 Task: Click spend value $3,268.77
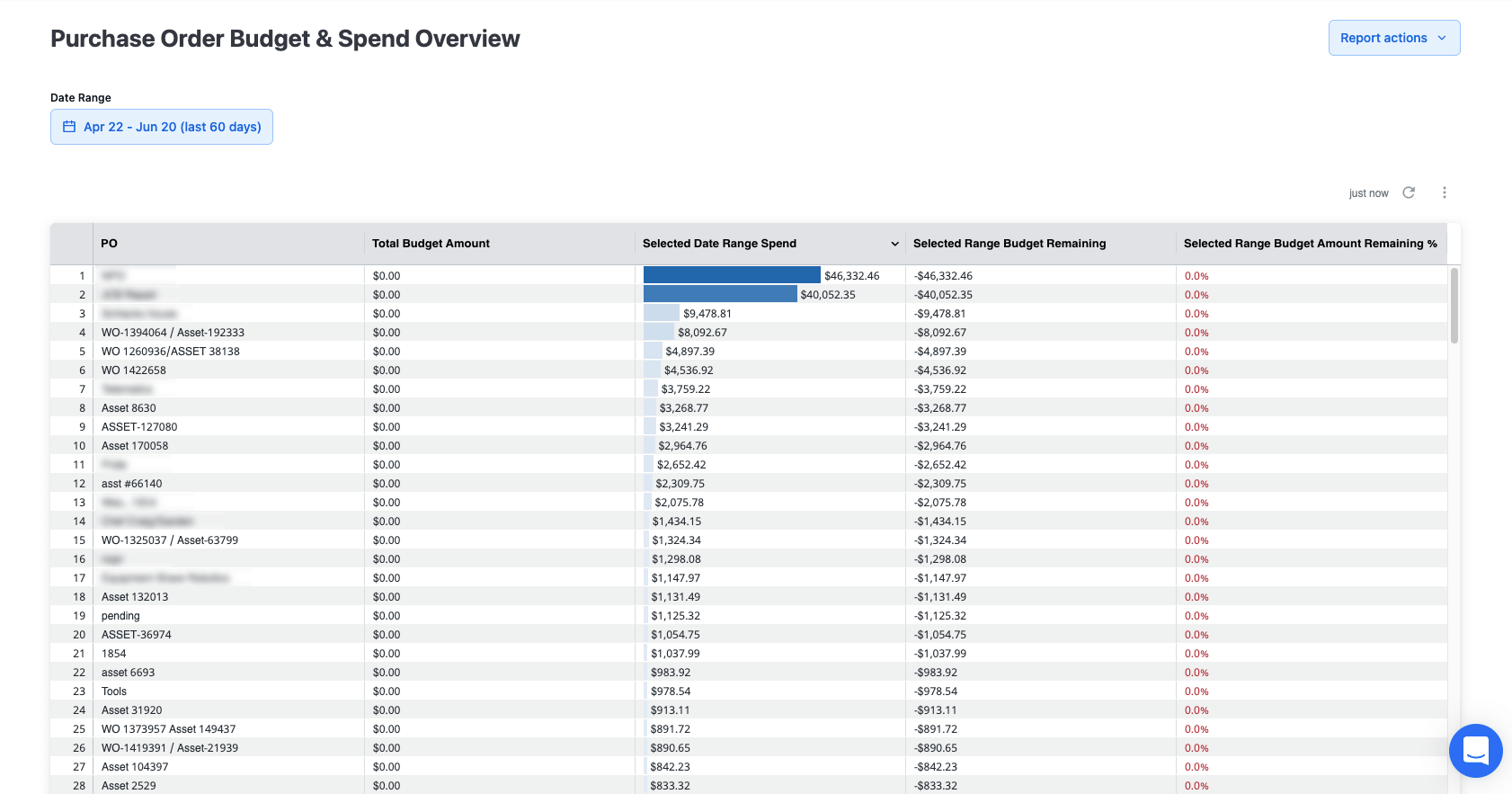pyautogui.click(x=684, y=408)
